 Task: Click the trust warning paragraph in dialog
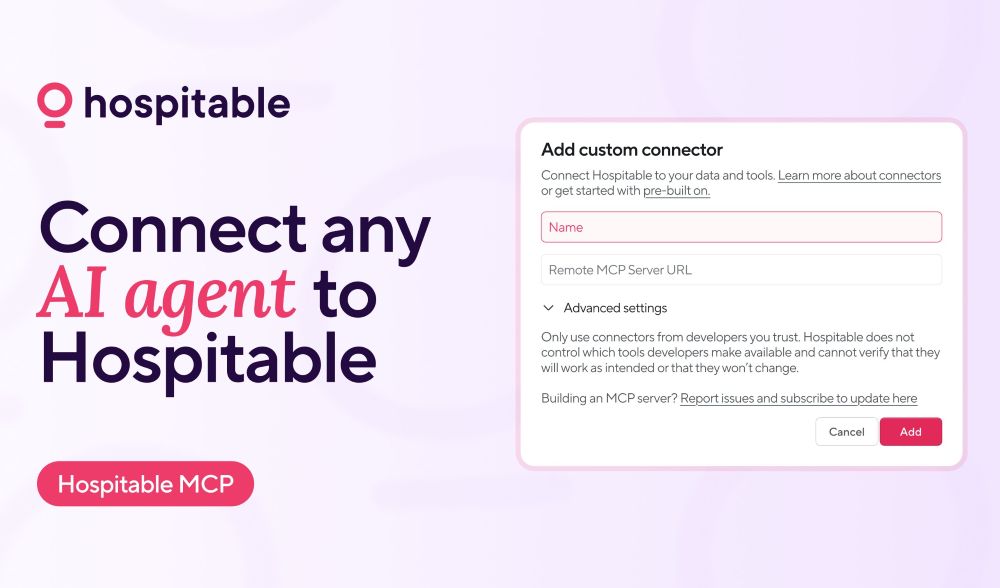coord(740,353)
